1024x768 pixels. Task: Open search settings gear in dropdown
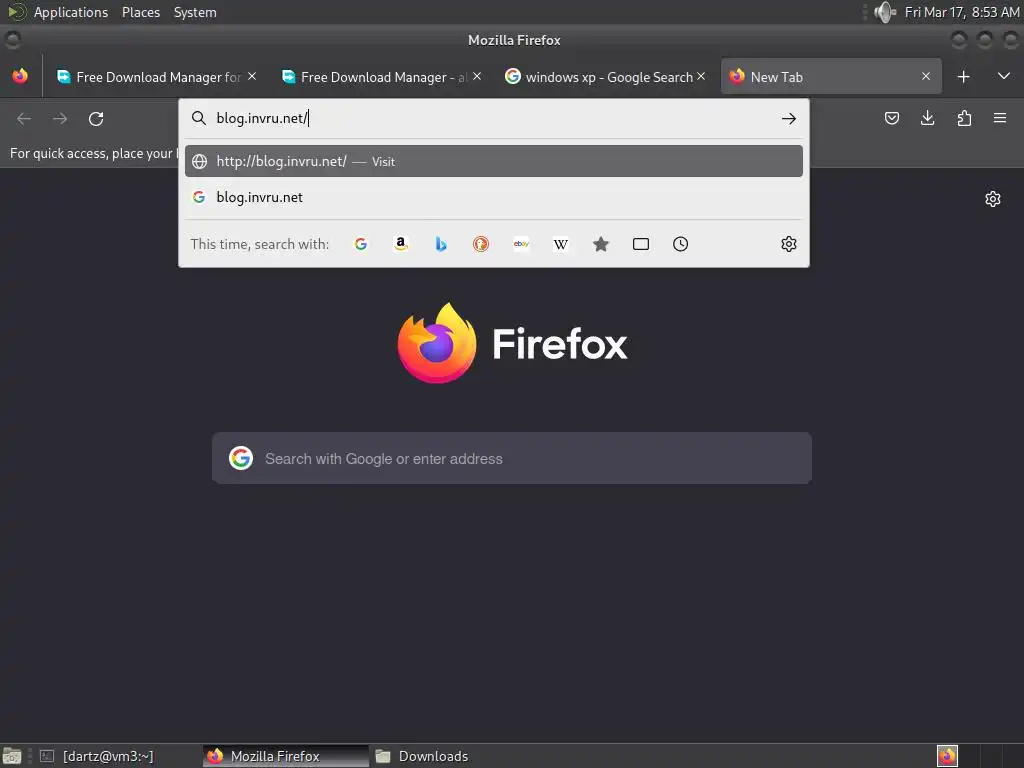click(789, 244)
